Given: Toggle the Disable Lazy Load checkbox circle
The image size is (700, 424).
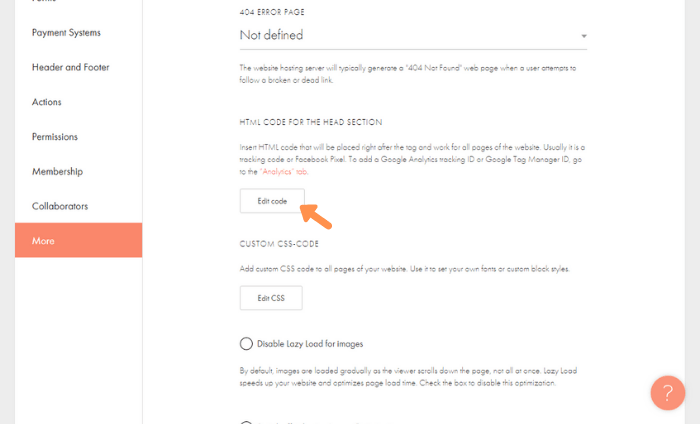Looking at the screenshot, I should tap(246, 344).
